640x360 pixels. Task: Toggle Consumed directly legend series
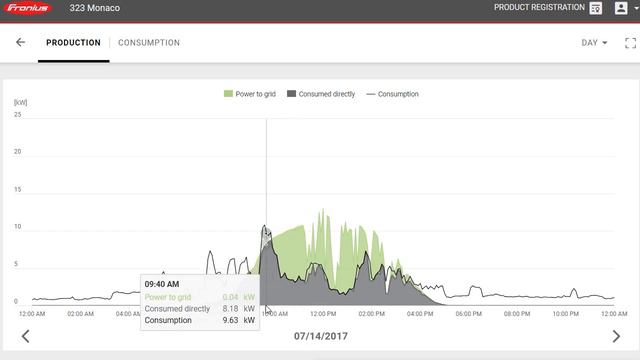[x=321, y=94]
